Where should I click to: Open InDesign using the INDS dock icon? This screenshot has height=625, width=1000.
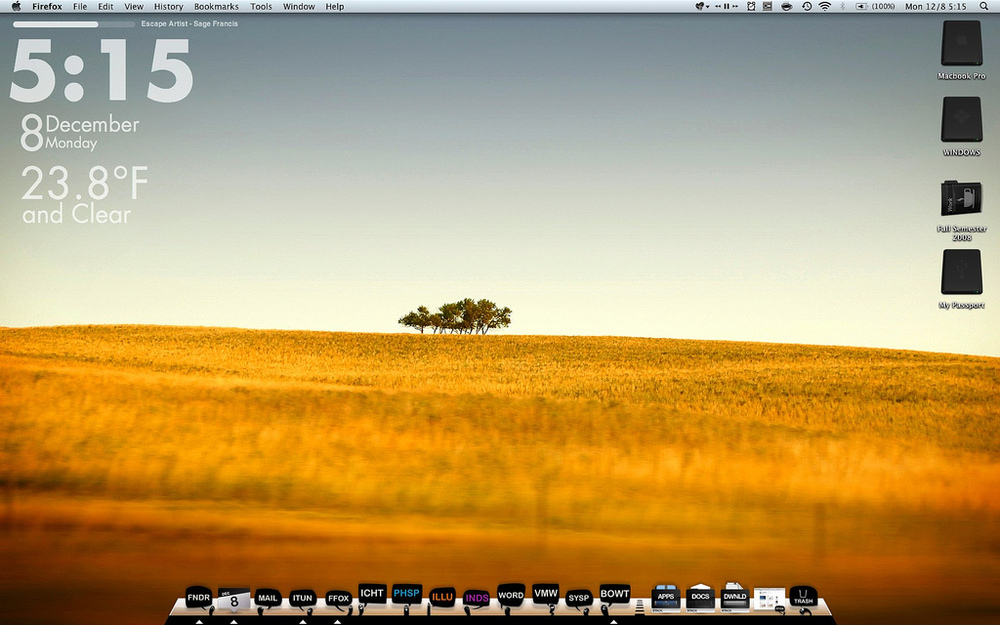point(477,598)
